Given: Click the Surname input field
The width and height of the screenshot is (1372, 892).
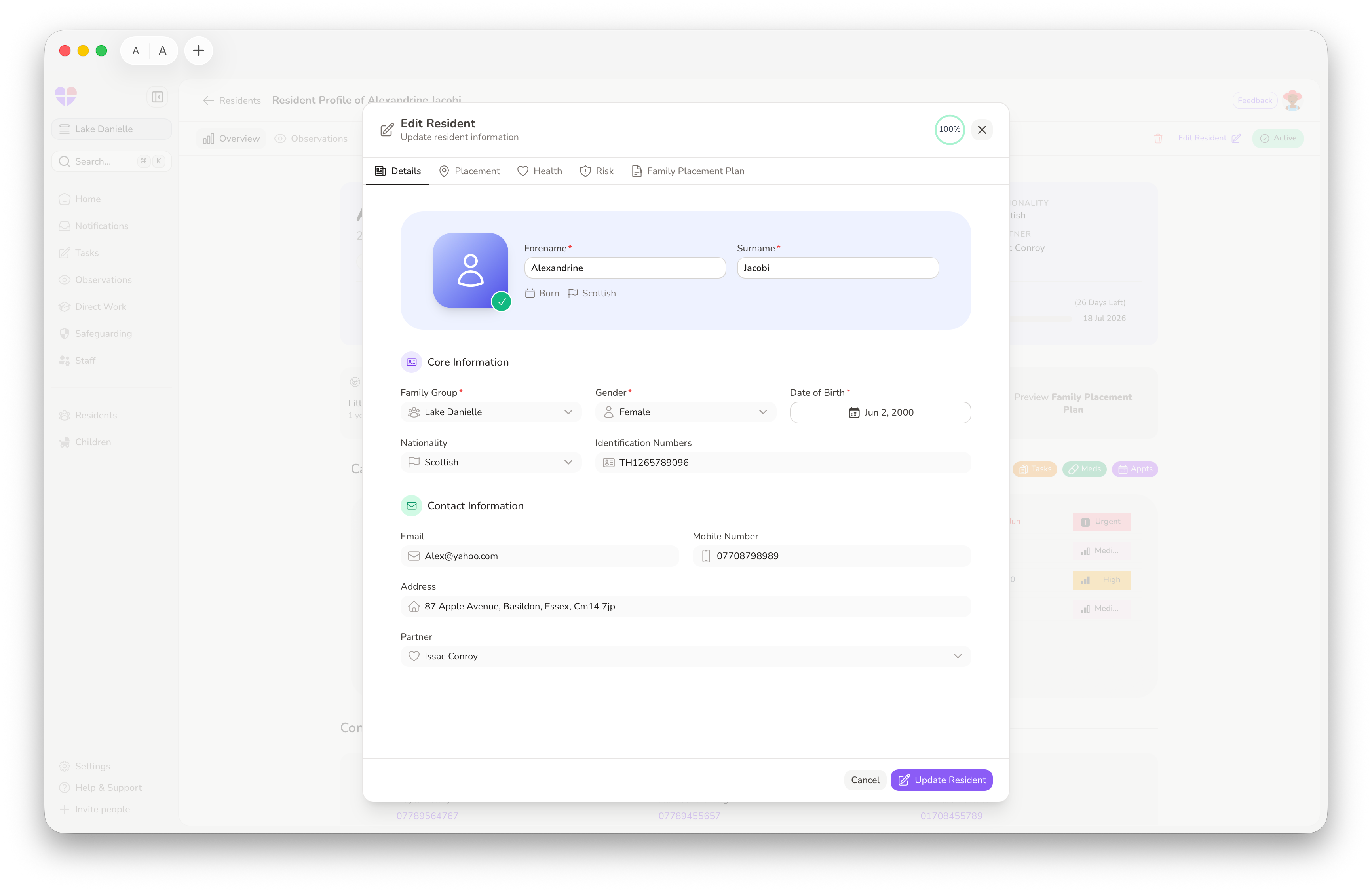Looking at the screenshot, I should [x=838, y=268].
